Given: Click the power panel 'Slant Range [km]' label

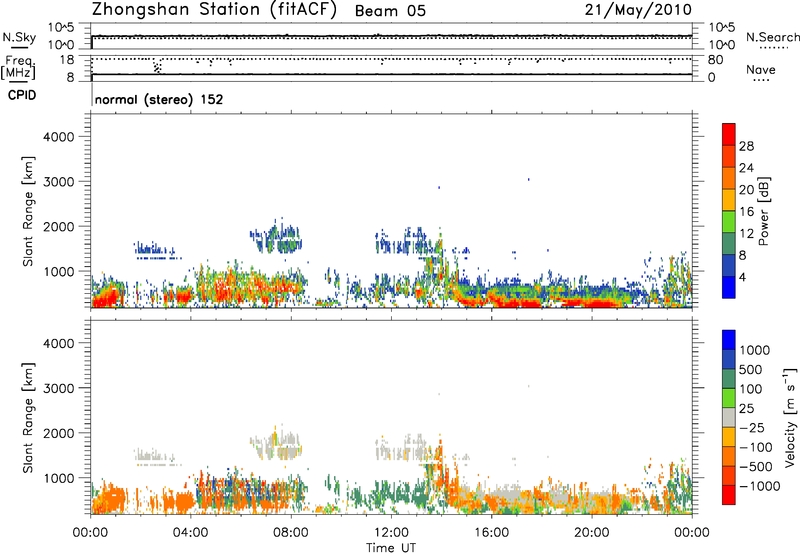Looking at the screenshot, I should coord(28,211).
